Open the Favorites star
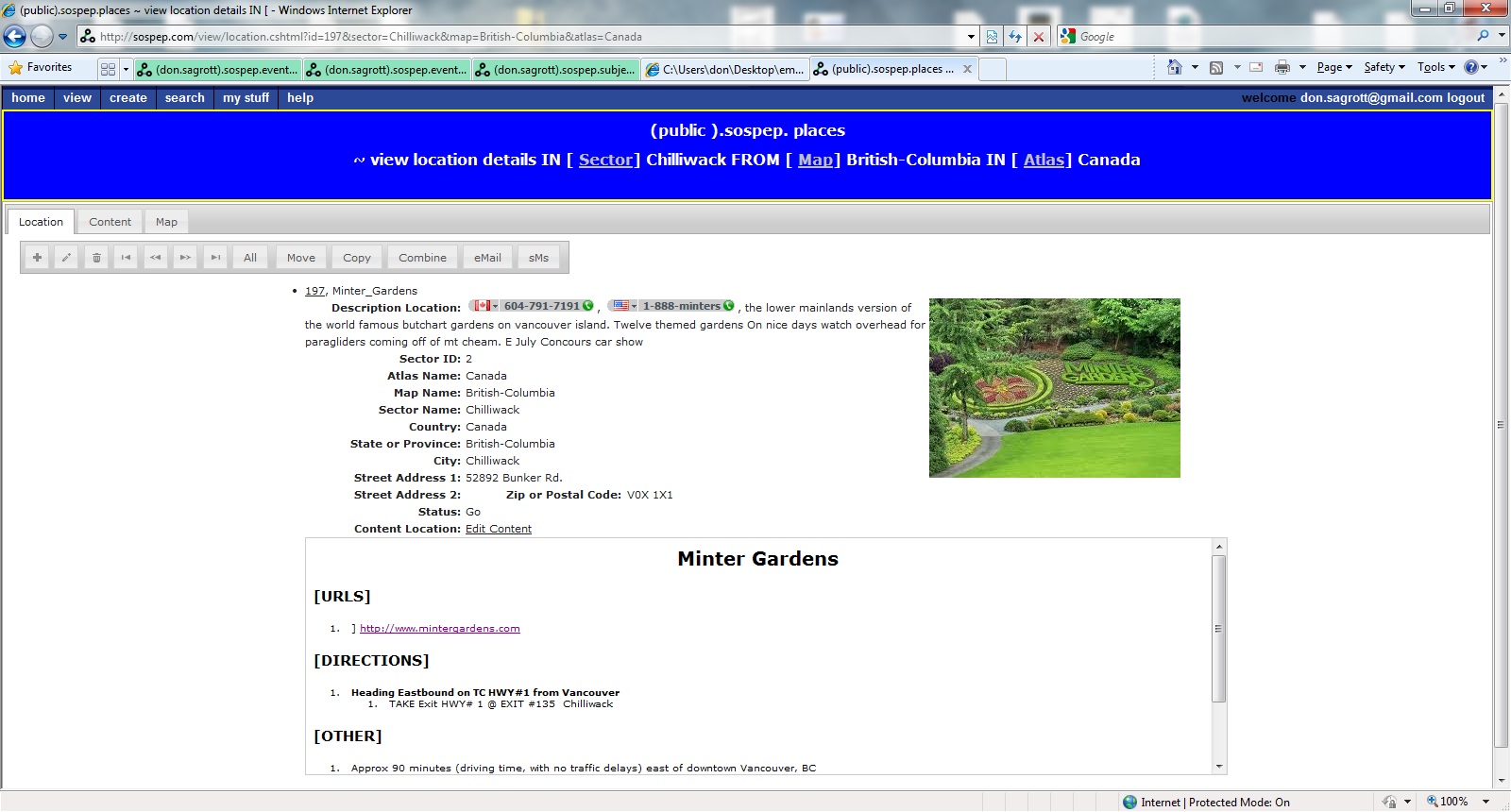Screen dimensions: 1511x812 (x=15, y=68)
